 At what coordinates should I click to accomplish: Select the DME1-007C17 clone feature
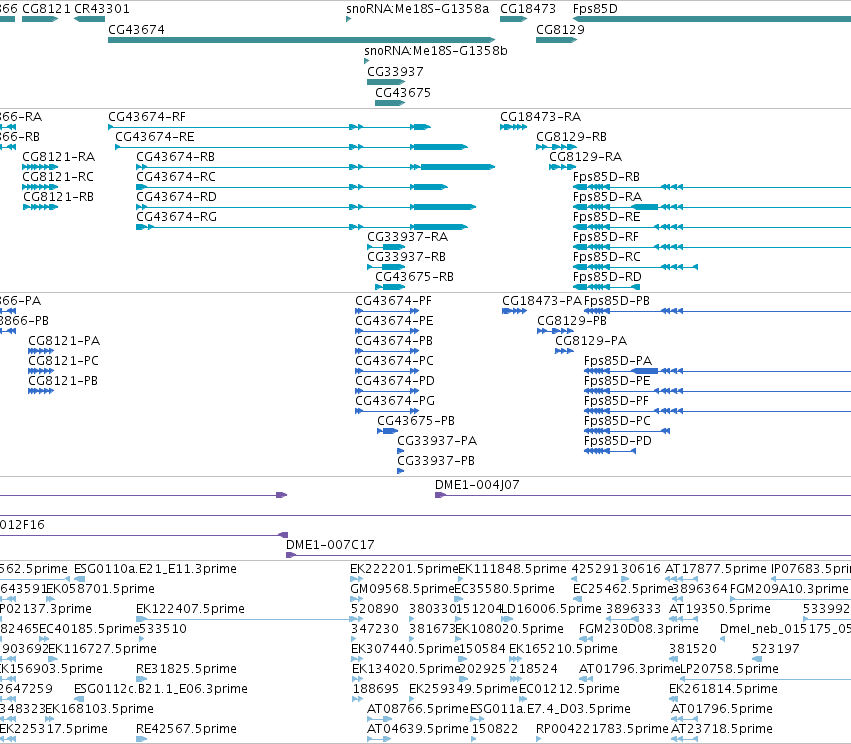click(568, 555)
